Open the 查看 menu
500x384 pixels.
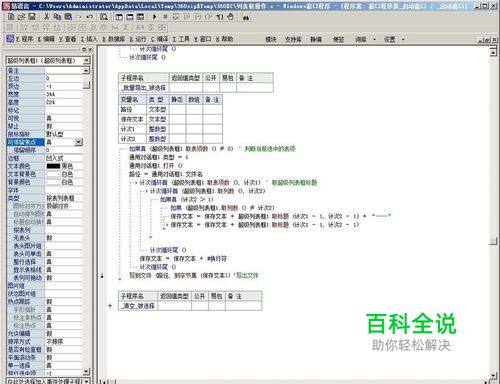pyautogui.click(x=68, y=39)
